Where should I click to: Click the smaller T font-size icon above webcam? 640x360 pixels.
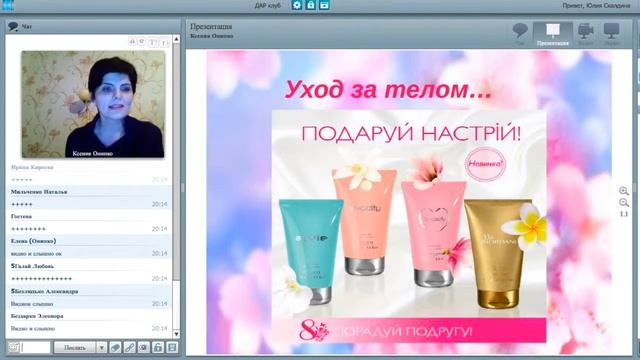164,42
